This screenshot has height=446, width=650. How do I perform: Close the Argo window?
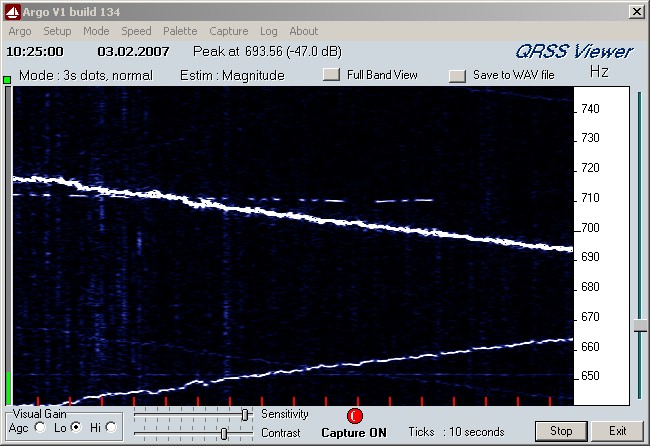pyautogui.click(x=636, y=11)
